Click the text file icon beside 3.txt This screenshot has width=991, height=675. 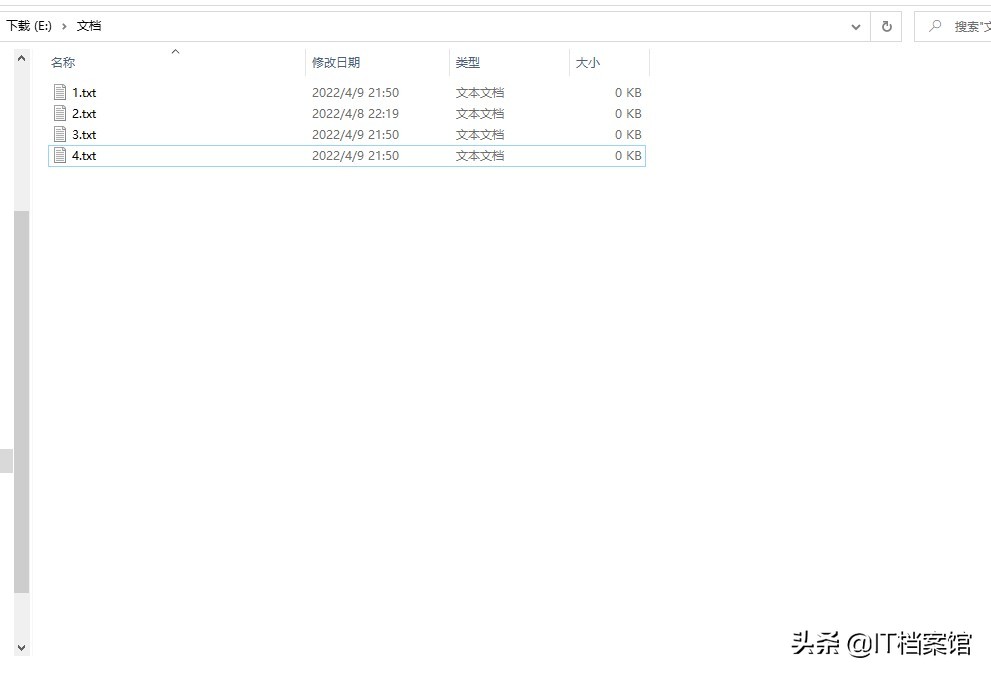point(60,134)
